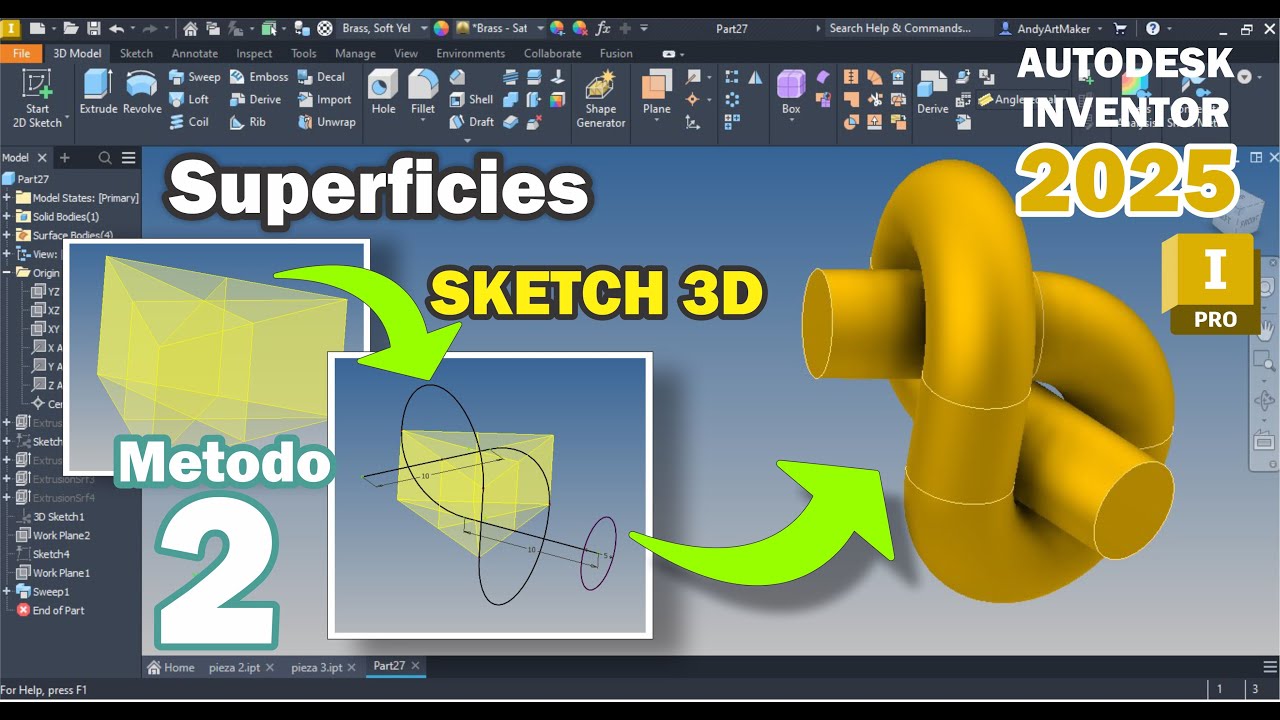Switch to the pieza 2.ipt document tab
1280x720 pixels.
click(x=235, y=667)
